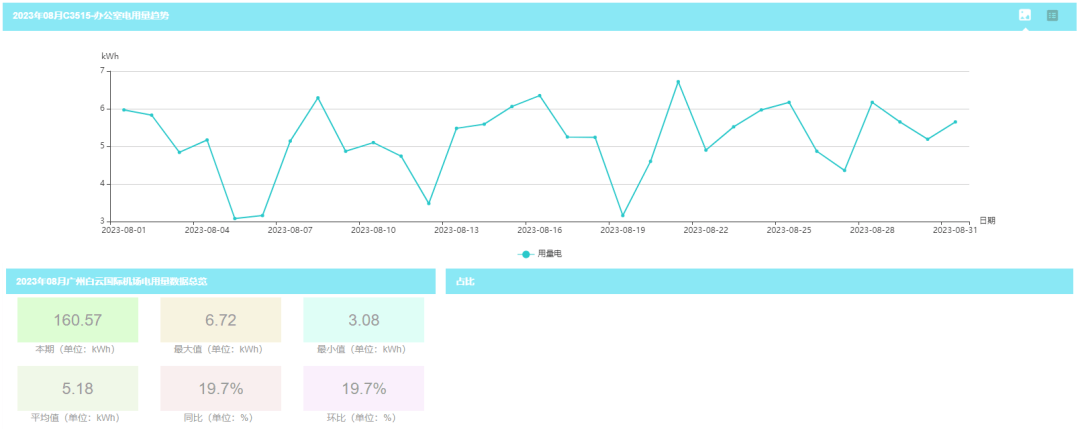Click the peak data point above 6.5 kWh

(x=678, y=82)
